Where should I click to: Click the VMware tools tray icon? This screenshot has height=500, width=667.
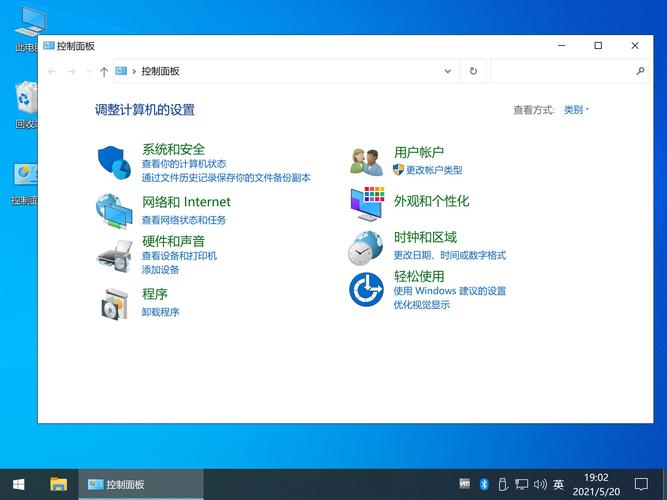(465, 483)
